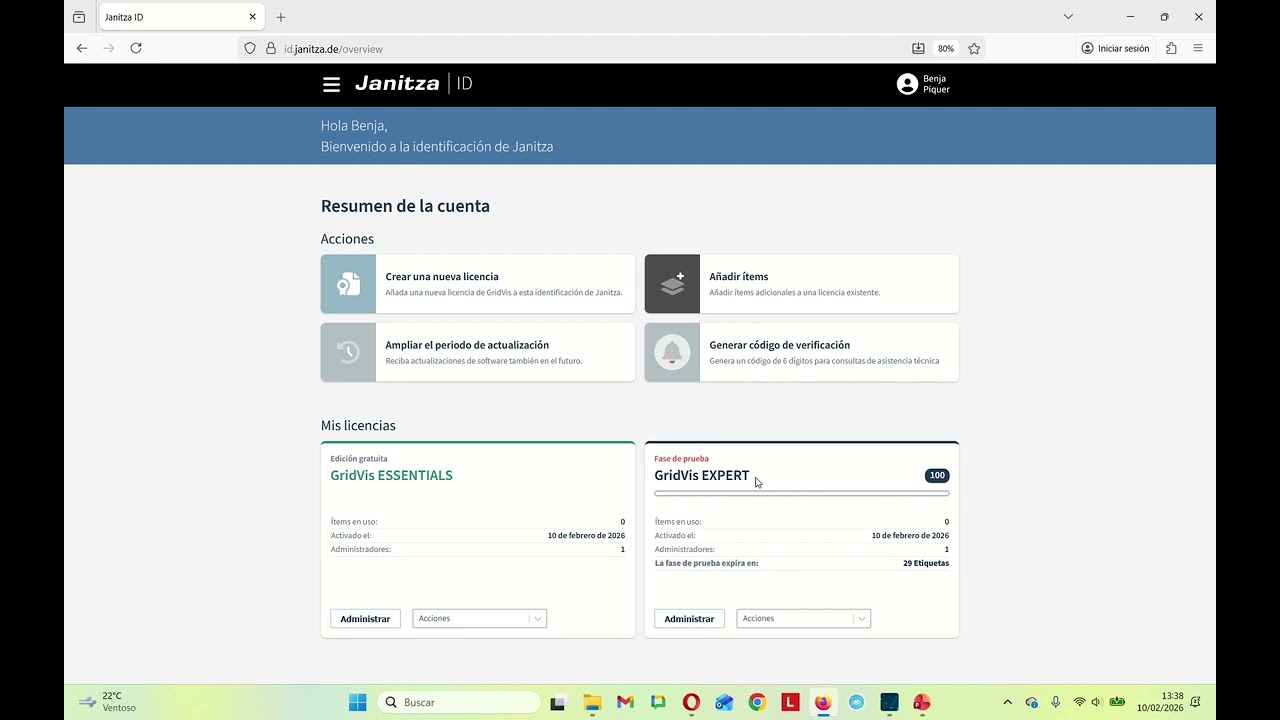Choose Ampliar el periodo de actualización
The image size is (1280, 720).
click(478, 352)
